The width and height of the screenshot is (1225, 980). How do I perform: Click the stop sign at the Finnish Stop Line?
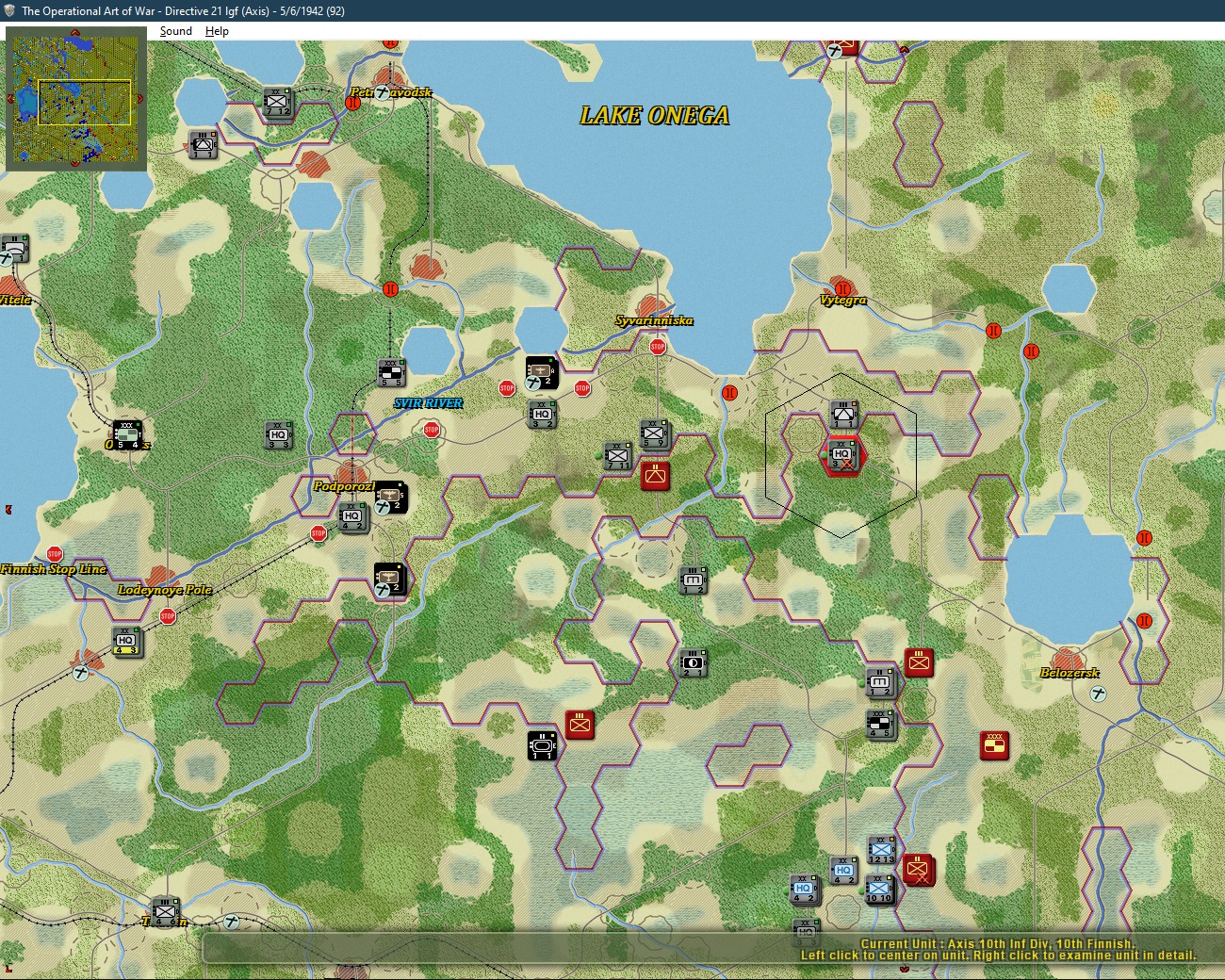coord(55,554)
